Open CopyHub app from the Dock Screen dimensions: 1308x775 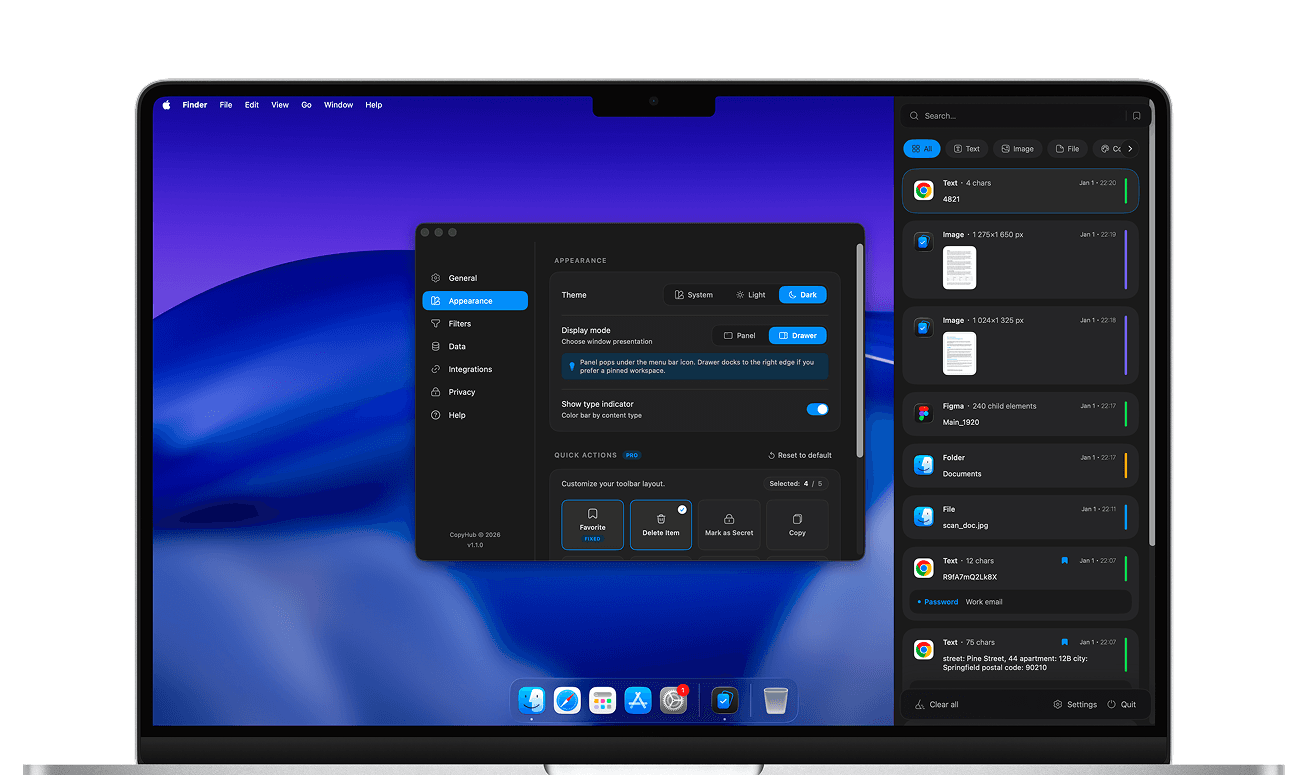[725, 700]
